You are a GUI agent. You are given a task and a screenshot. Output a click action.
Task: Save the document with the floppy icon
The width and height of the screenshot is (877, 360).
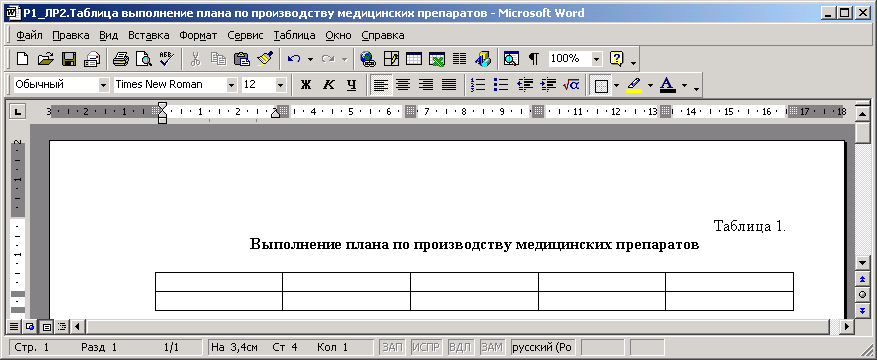(68, 58)
